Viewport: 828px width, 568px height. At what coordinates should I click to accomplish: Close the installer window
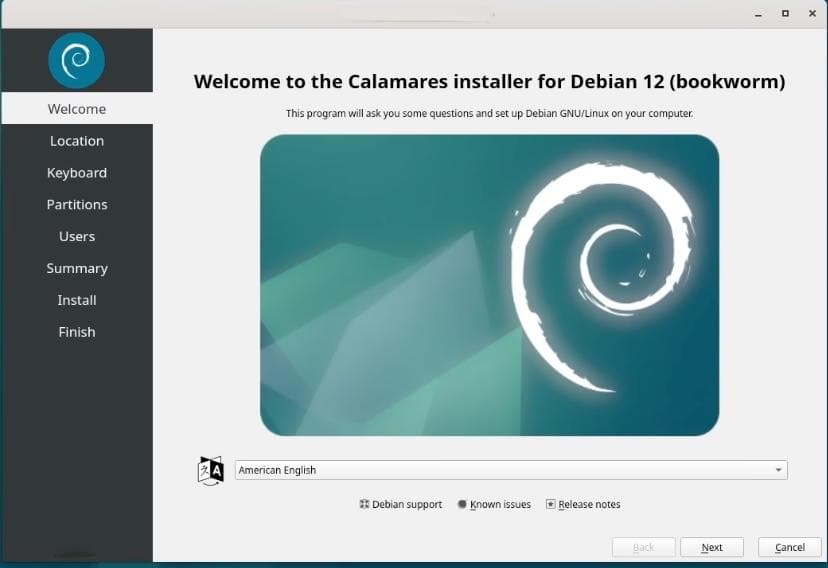(x=812, y=14)
